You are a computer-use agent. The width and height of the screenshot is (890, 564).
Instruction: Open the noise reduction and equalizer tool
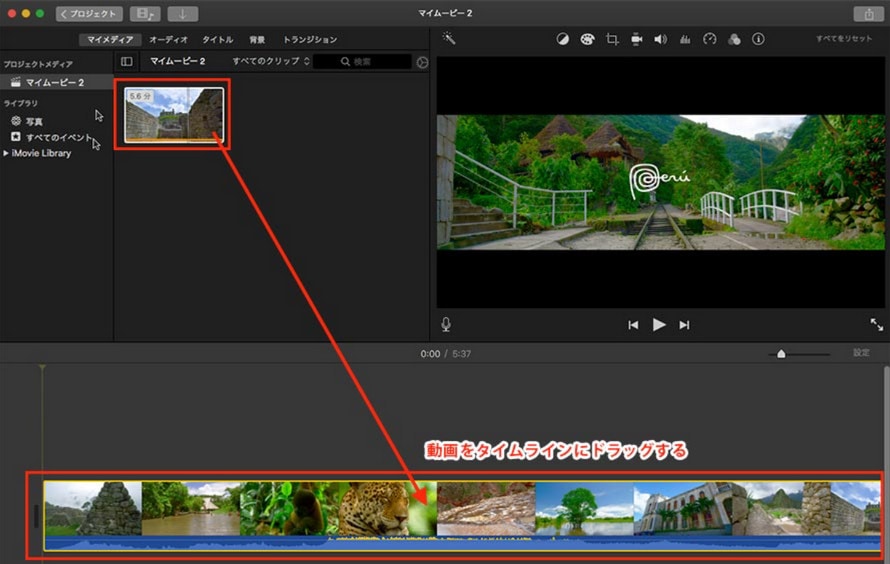[x=685, y=39]
